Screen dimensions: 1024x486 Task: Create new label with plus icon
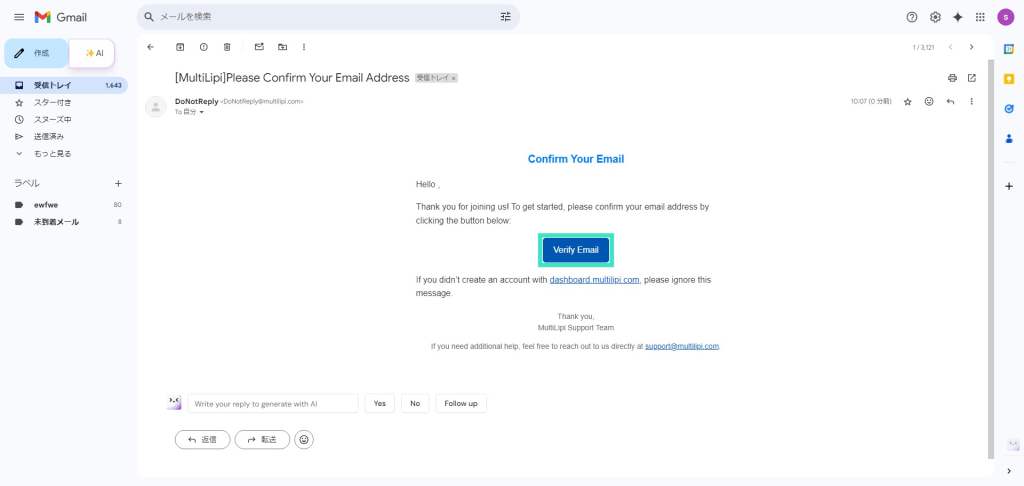pos(118,184)
